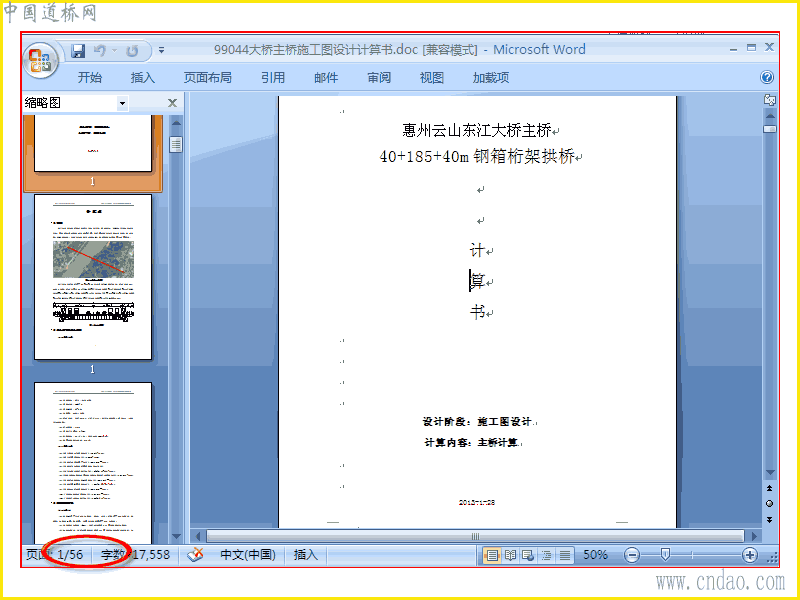Open Word help question mark icon
Screen dimensions: 800x600
[x=766, y=77]
